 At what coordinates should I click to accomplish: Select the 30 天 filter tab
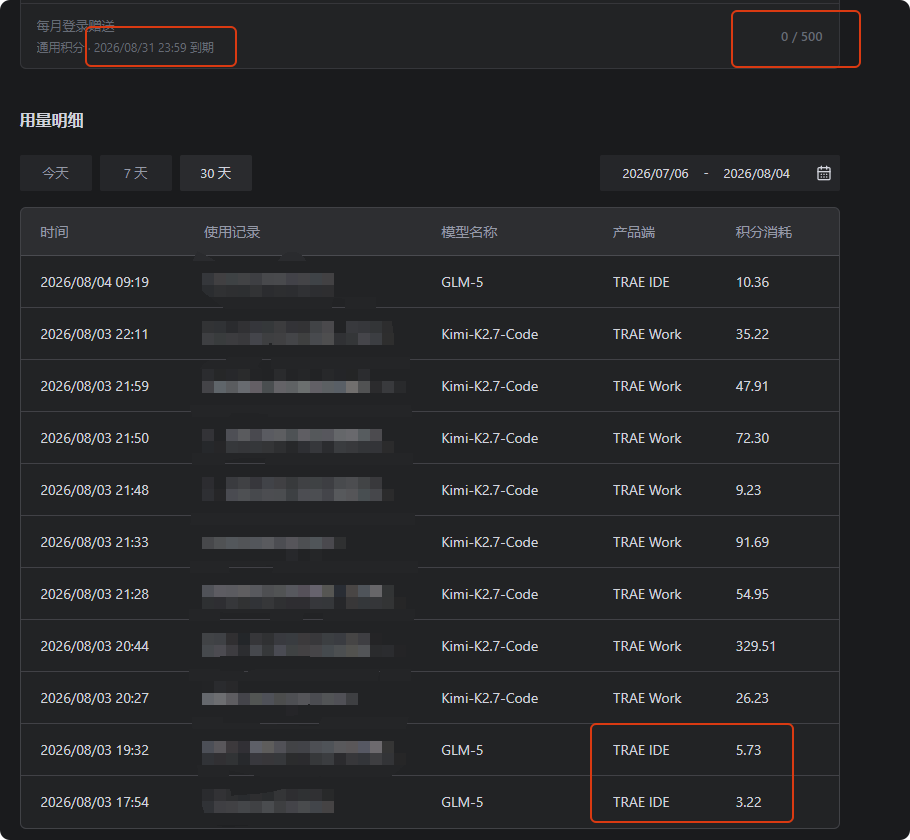pyautogui.click(x=216, y=173)
